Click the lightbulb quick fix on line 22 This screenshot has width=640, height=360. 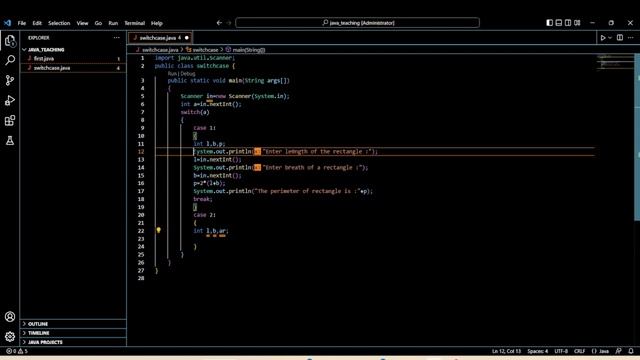tap(158, 231)
